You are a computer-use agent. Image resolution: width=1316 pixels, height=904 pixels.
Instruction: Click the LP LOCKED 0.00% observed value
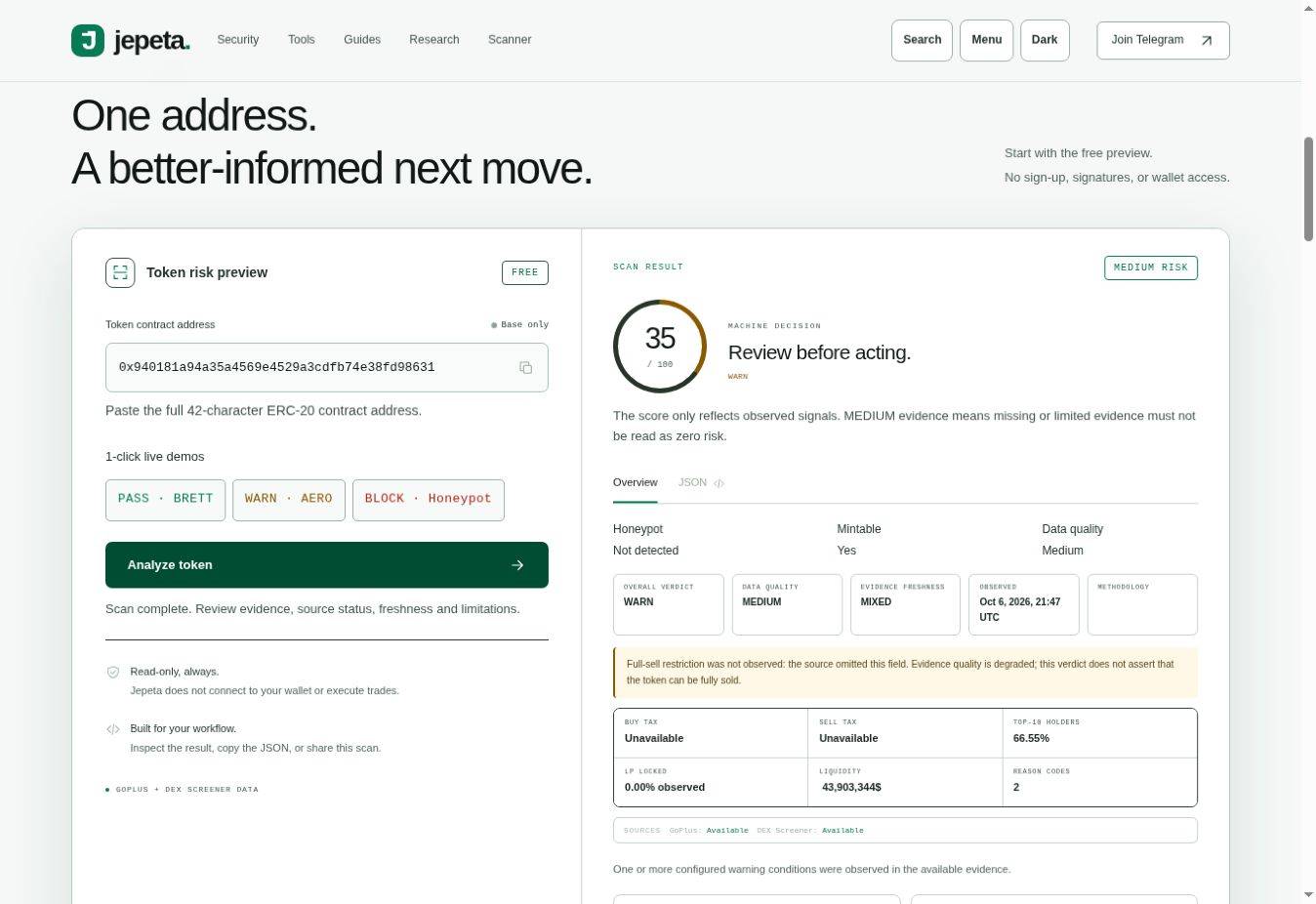665,787
